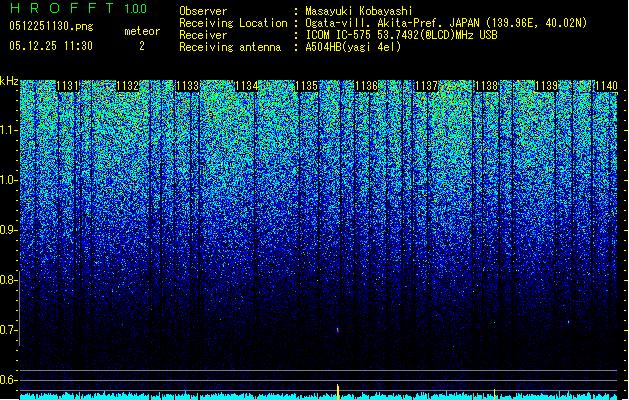Click the 0.9 kHz axis label
Screen dimensions: 629x400
tap(7, 230)
